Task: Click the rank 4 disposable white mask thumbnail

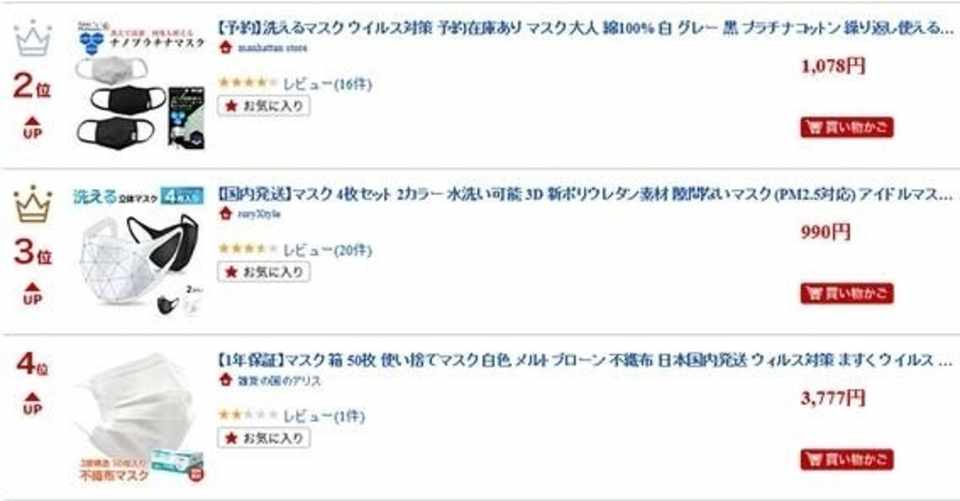Action: [140, 418]
